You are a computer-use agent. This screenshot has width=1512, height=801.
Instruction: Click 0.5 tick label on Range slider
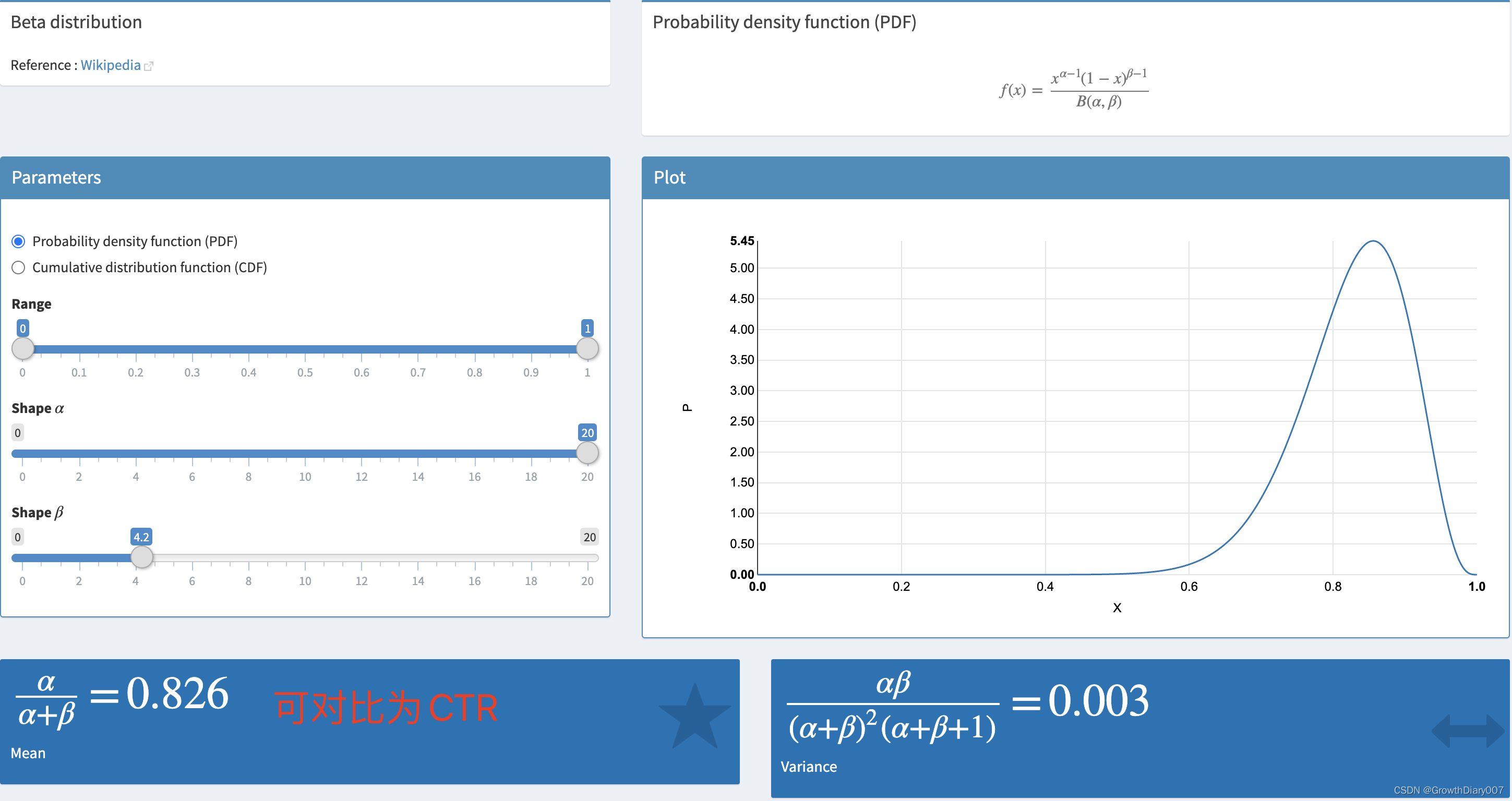click(x=305, y=373)
